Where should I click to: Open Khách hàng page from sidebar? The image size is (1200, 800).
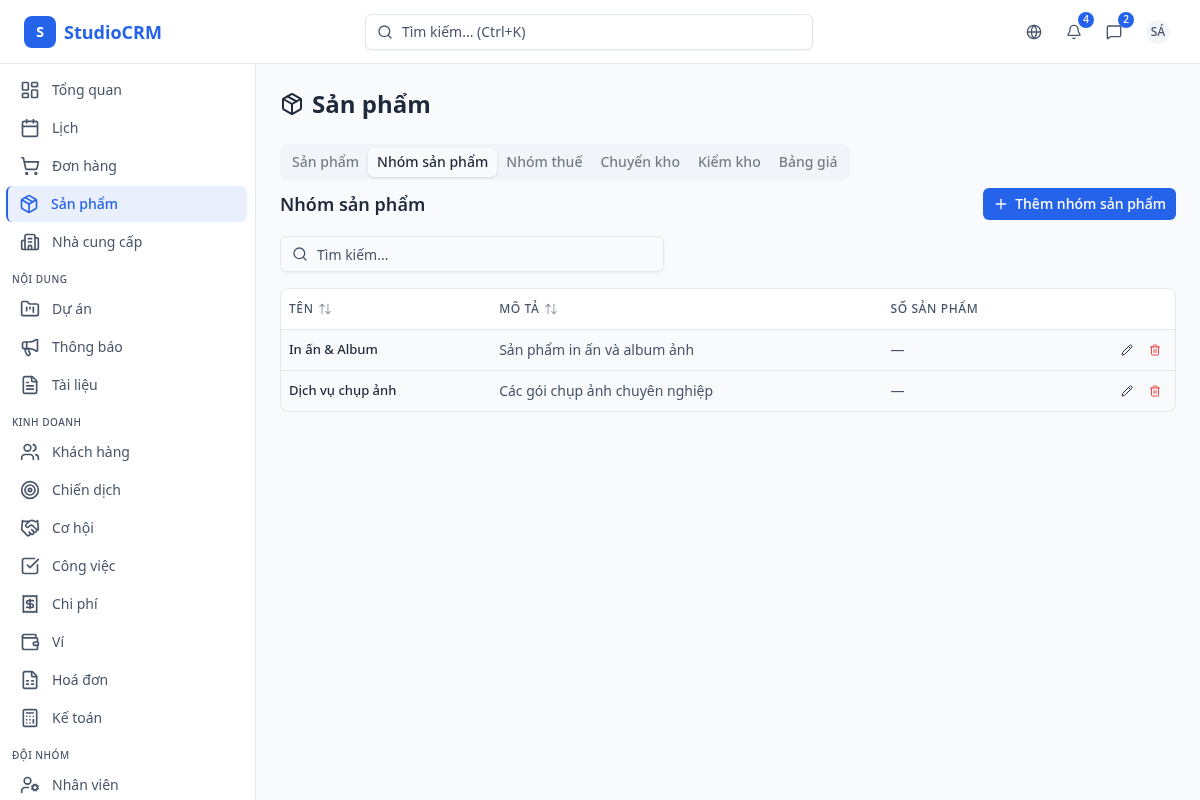[x=90, y=452]
